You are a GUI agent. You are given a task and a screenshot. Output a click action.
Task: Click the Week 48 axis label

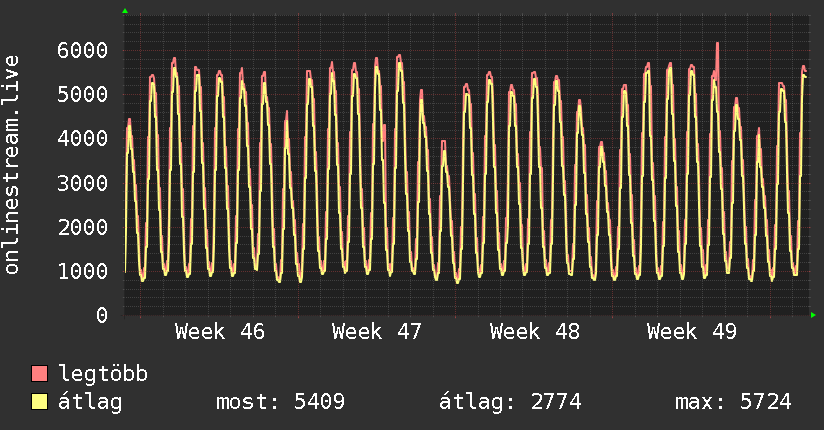point(535,332)
